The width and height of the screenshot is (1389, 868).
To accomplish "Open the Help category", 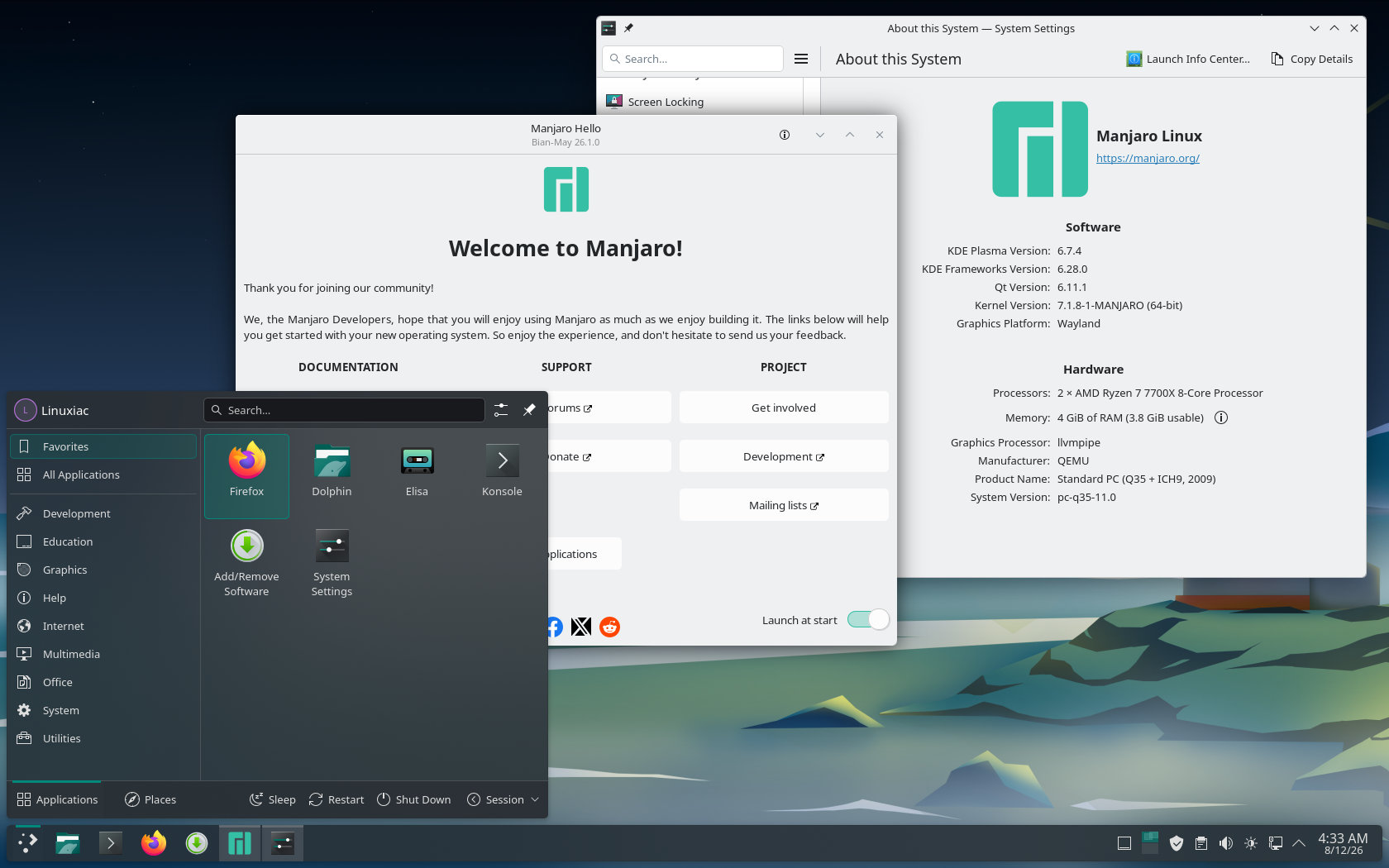I will pos(103,598).
